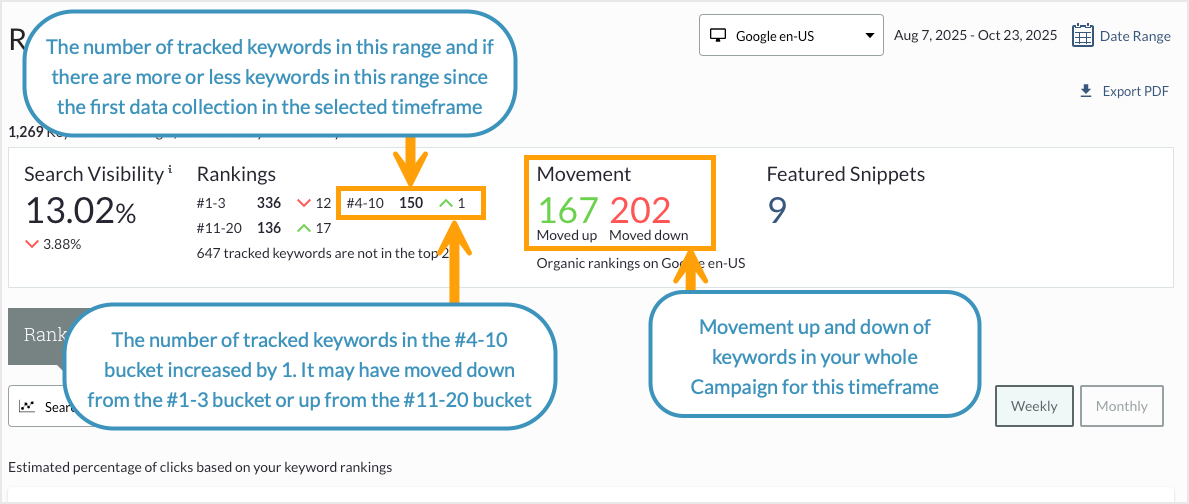Click the red 202 Moved down number
Viewport: 1189px width, 504px height.
[x=640, y=210]
